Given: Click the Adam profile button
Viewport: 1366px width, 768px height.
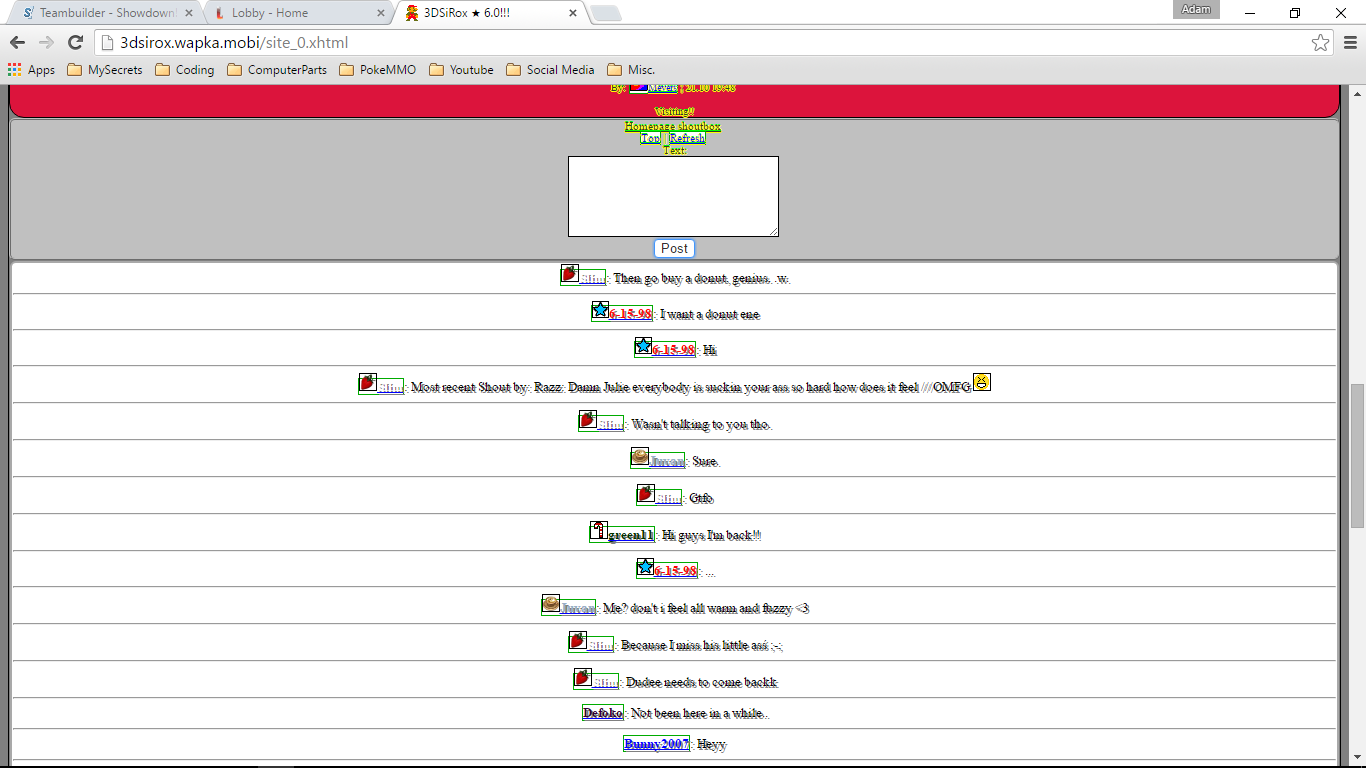Looking at the screenshot, I should coord(1197,10).
